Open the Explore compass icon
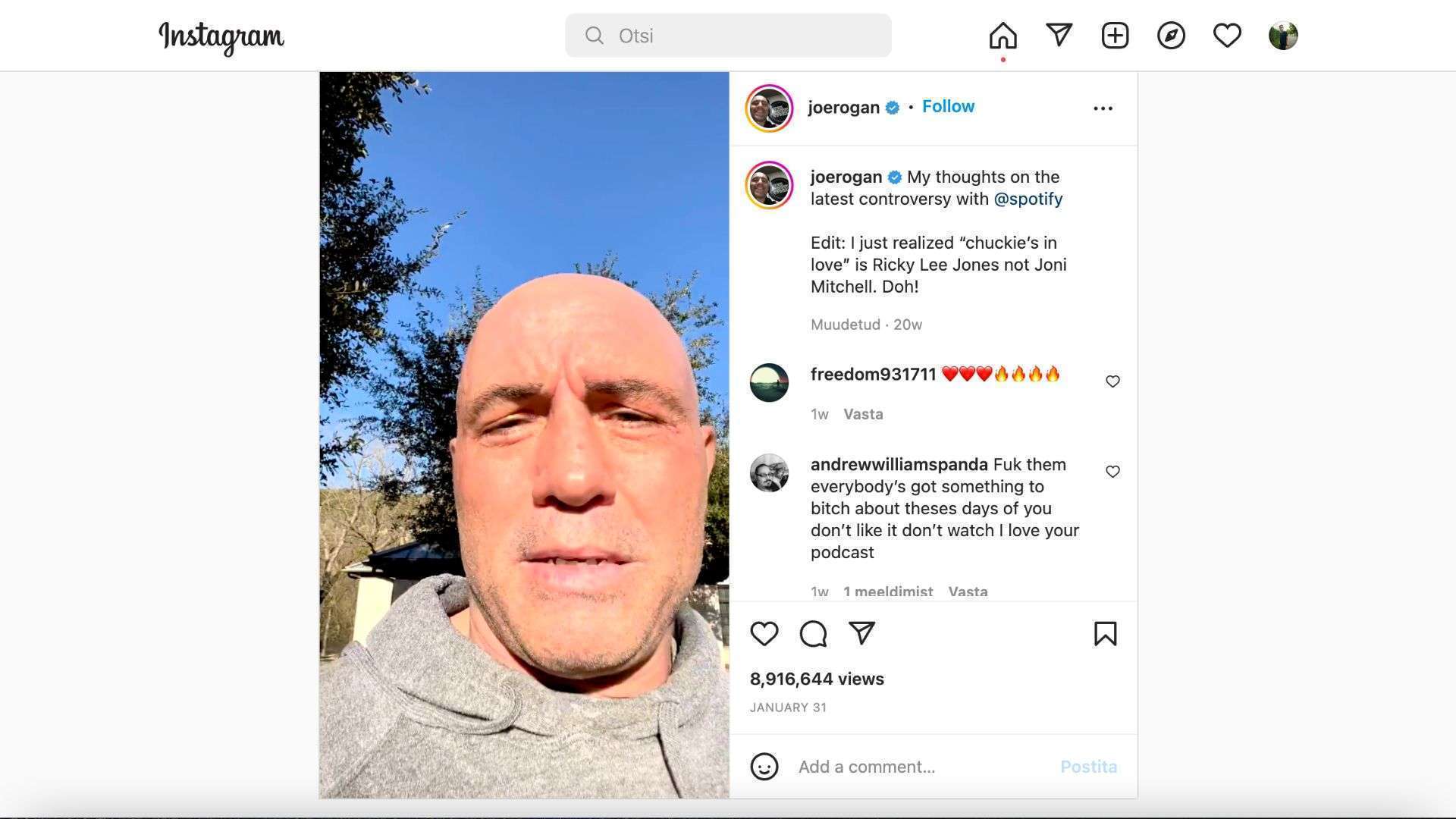 click(x=1171, y=36)
